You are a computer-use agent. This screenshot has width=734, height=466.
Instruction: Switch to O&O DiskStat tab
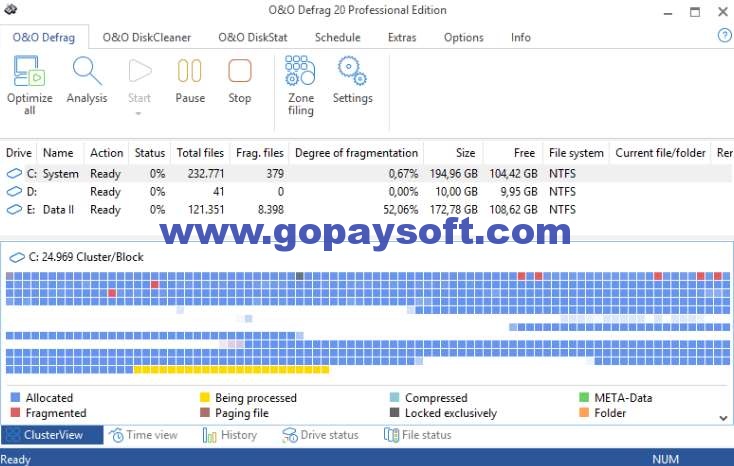(253, 37)
